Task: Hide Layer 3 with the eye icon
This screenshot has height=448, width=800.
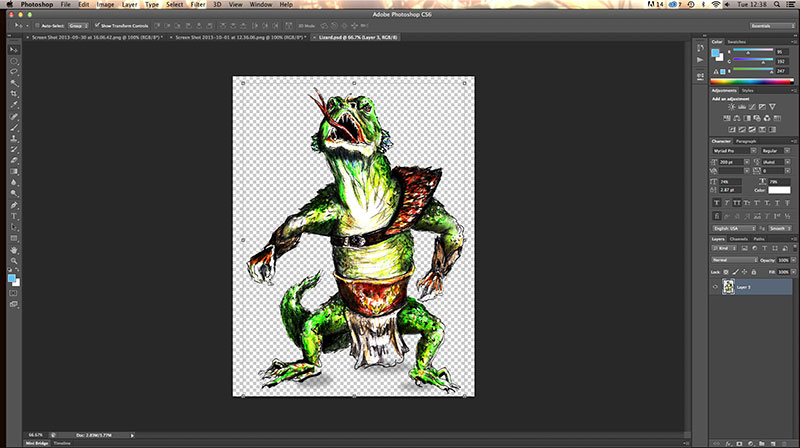Action: [715, 287]
